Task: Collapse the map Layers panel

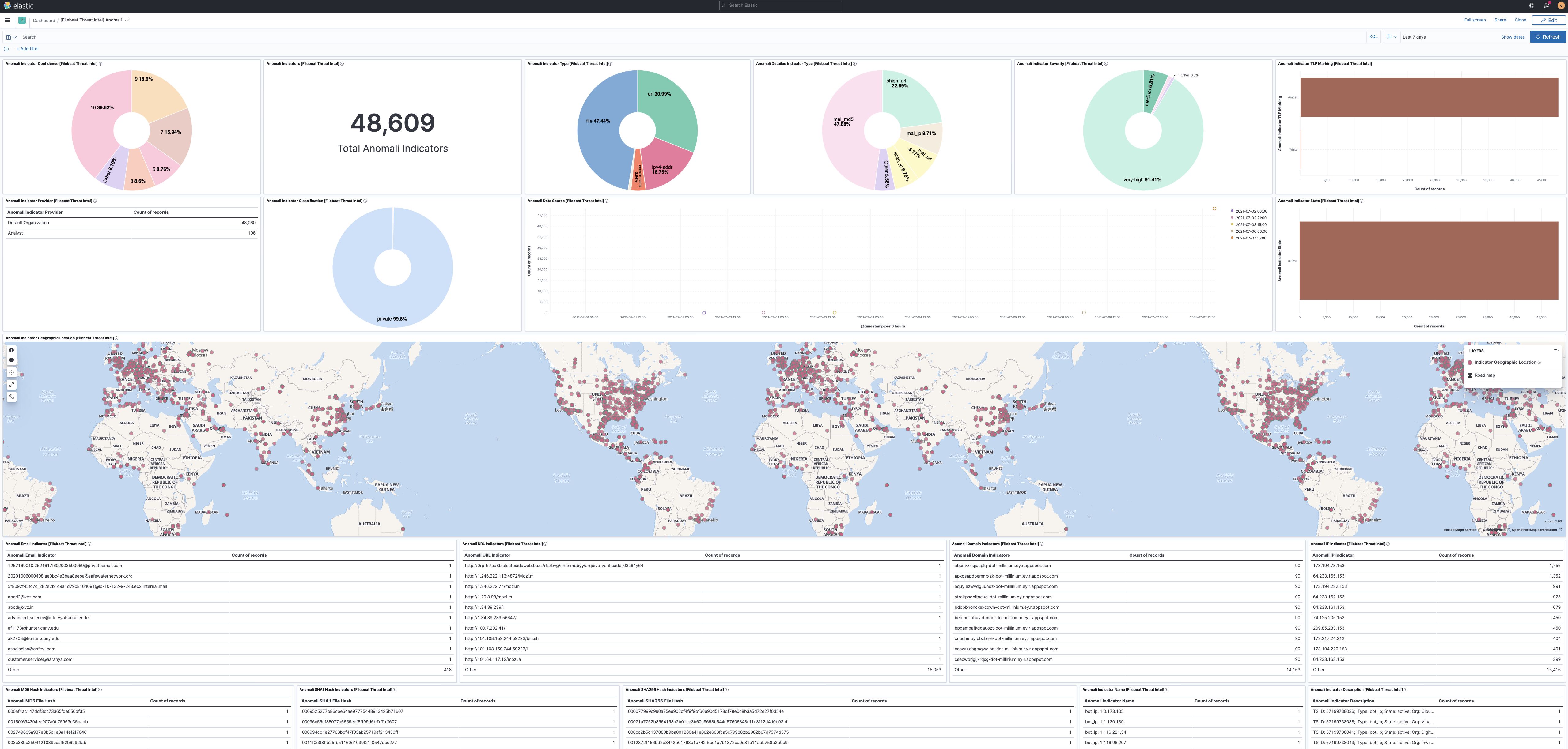Action: (x=1556, y=351)
